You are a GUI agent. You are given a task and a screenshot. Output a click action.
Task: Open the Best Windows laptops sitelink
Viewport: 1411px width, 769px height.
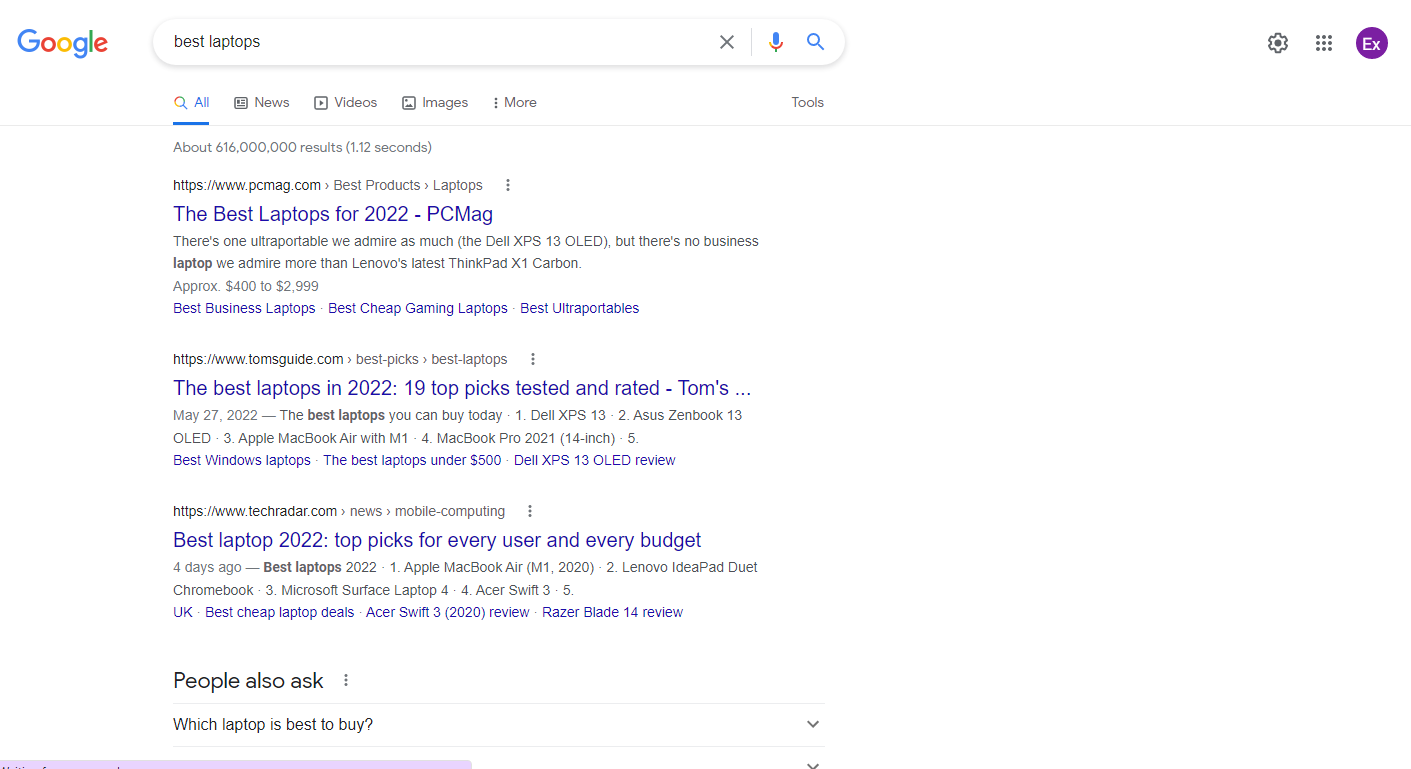242,460
